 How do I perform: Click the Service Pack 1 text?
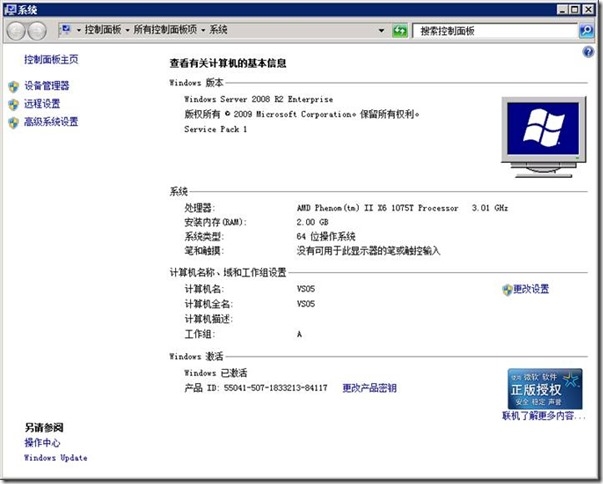[215, 129]
